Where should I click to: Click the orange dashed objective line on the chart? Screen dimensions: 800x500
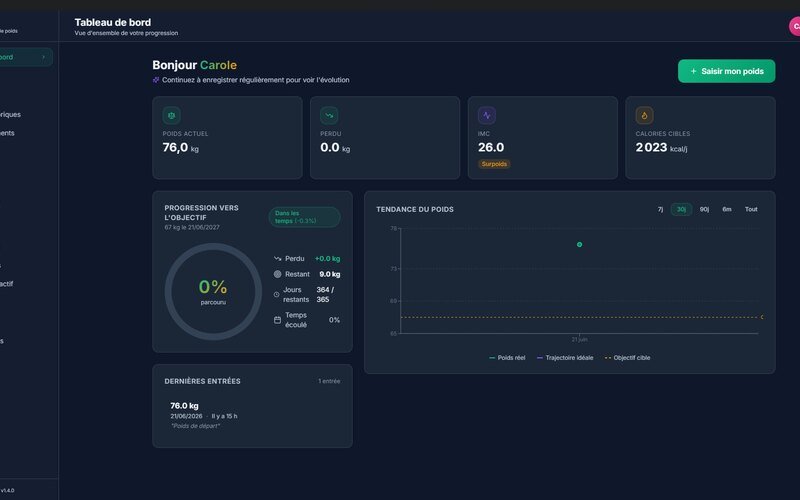click(x=579, y=317)
